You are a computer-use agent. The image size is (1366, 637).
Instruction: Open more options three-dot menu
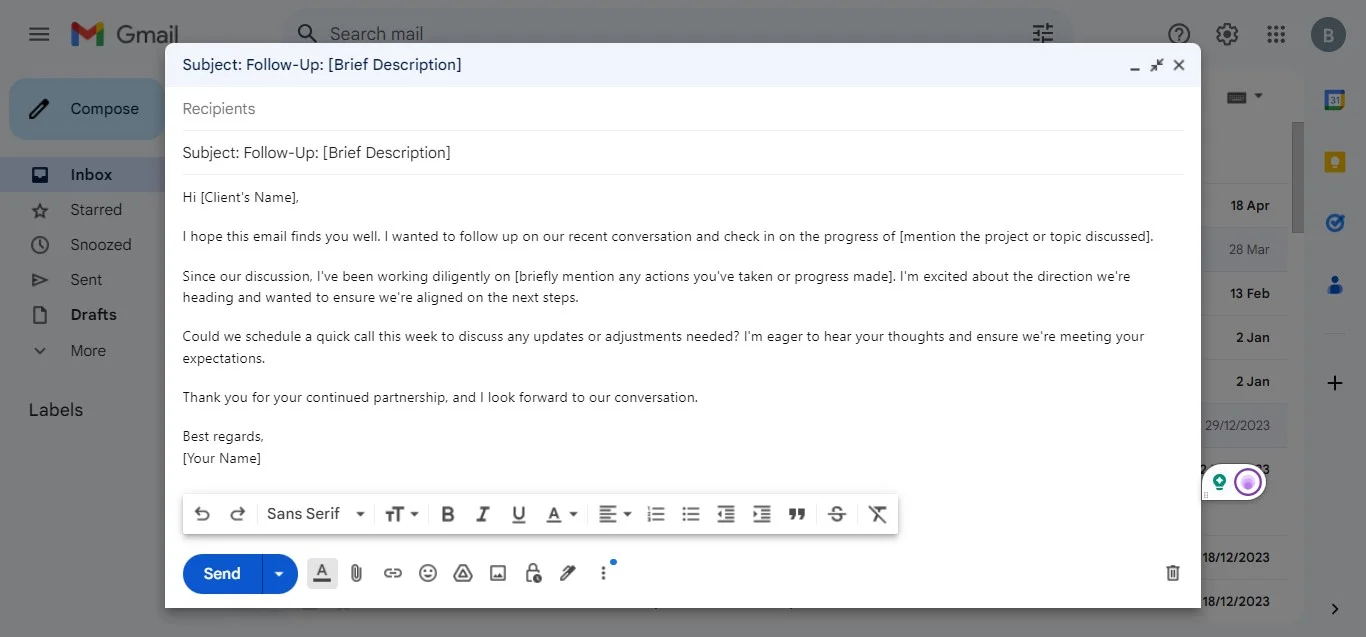pyautogui.click(x=603, y=573)
